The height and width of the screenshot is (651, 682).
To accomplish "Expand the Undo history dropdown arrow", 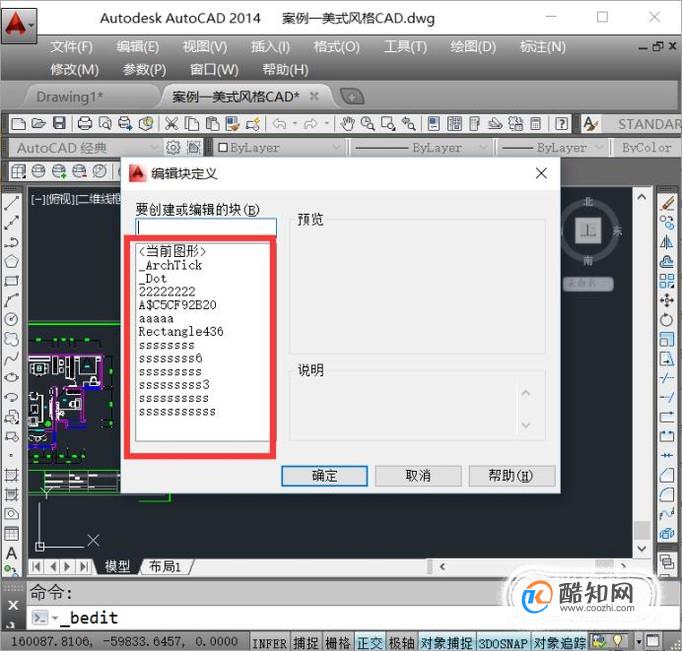I will click(x=294, y=124).
